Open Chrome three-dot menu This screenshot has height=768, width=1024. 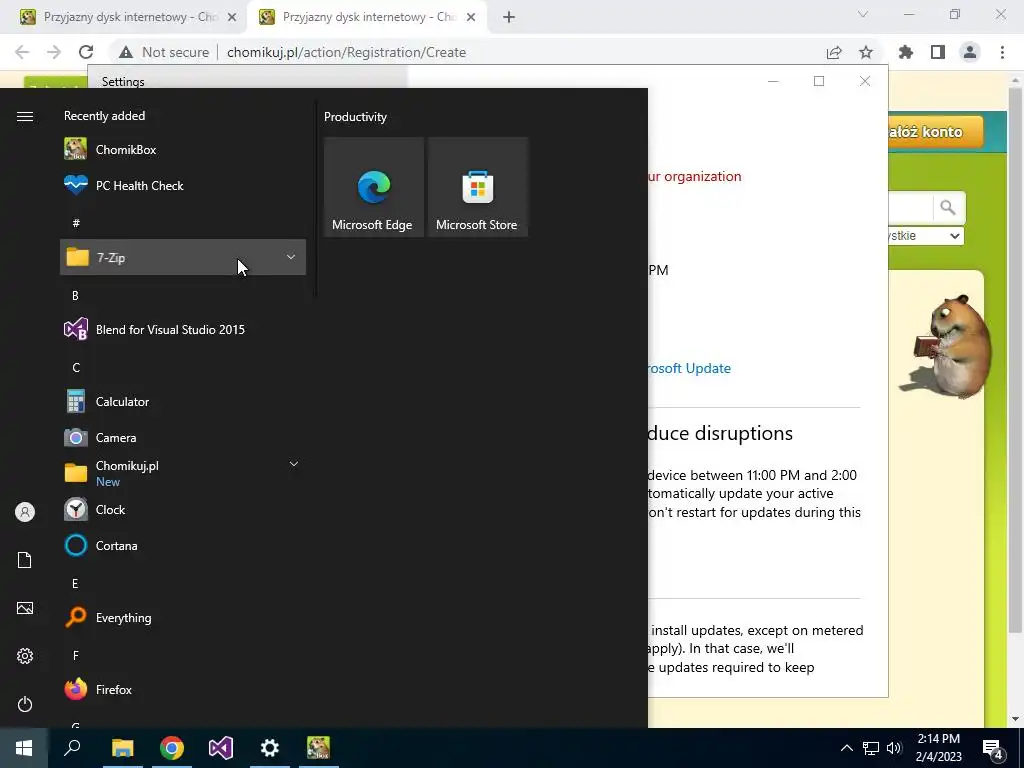tap(1002, 52)
